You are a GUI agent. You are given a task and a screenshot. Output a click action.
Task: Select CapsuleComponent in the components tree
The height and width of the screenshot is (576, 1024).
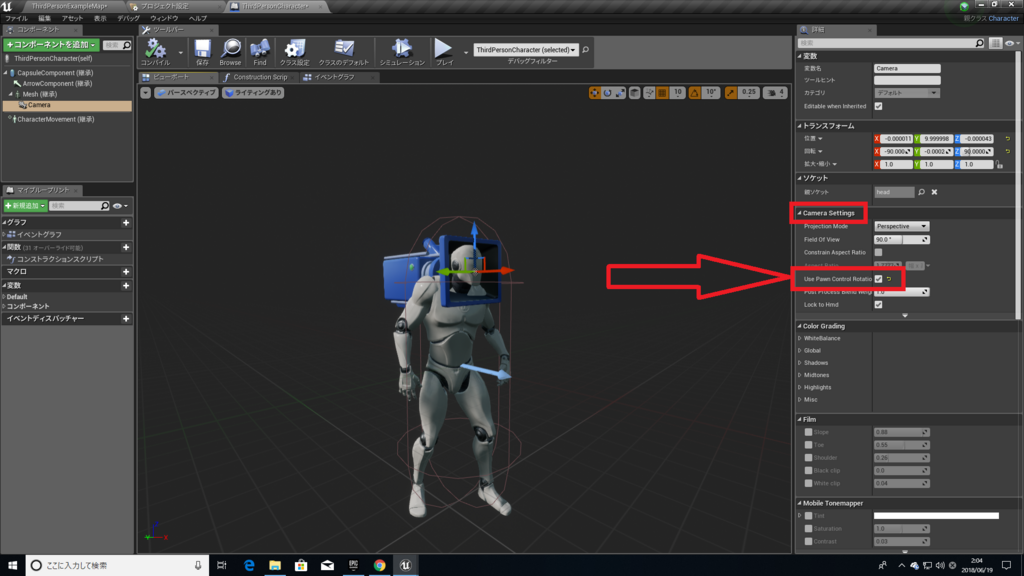[55, 73]
